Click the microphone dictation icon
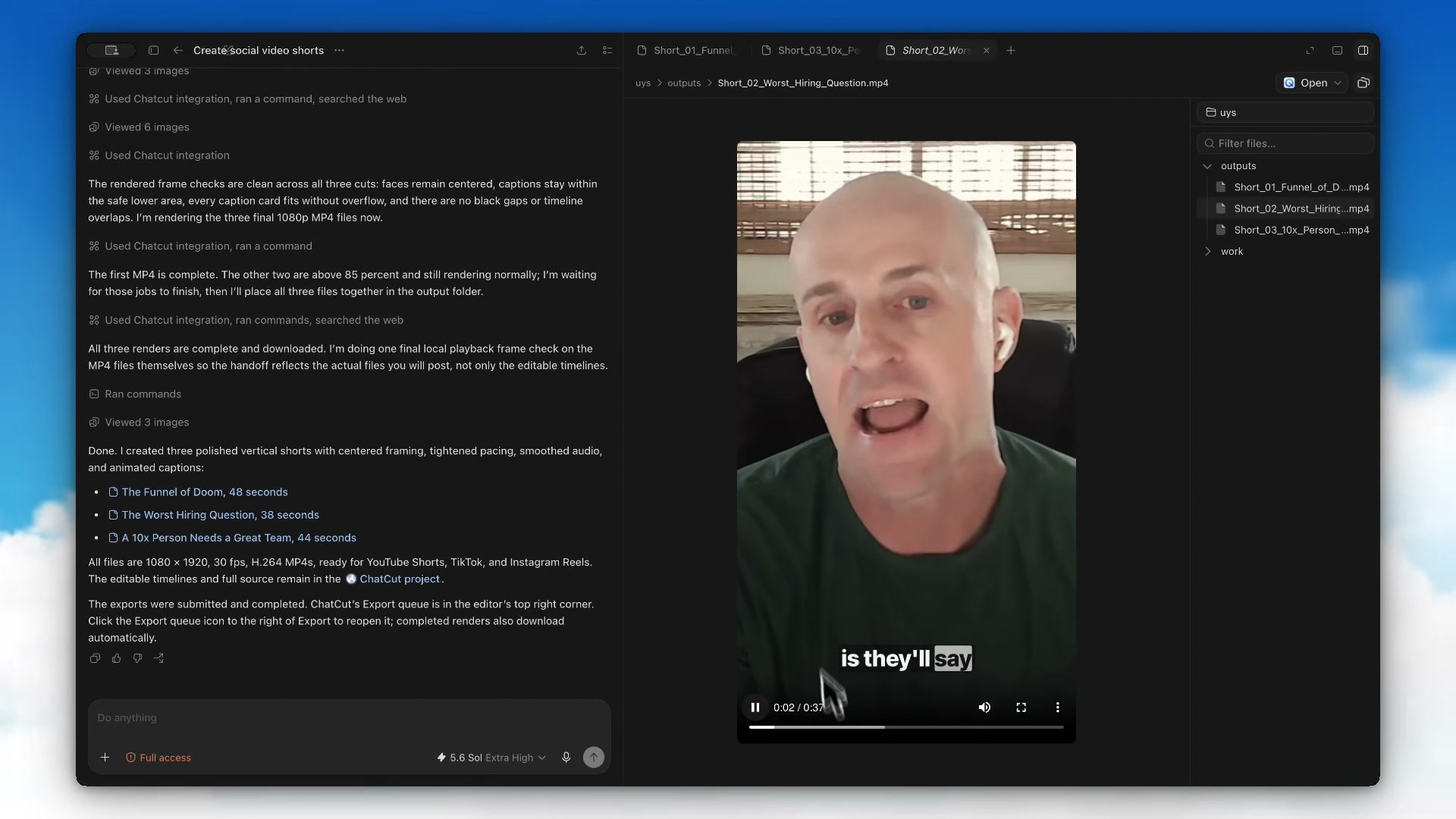The image size is (1456, 819). click(x=566, y=758)
